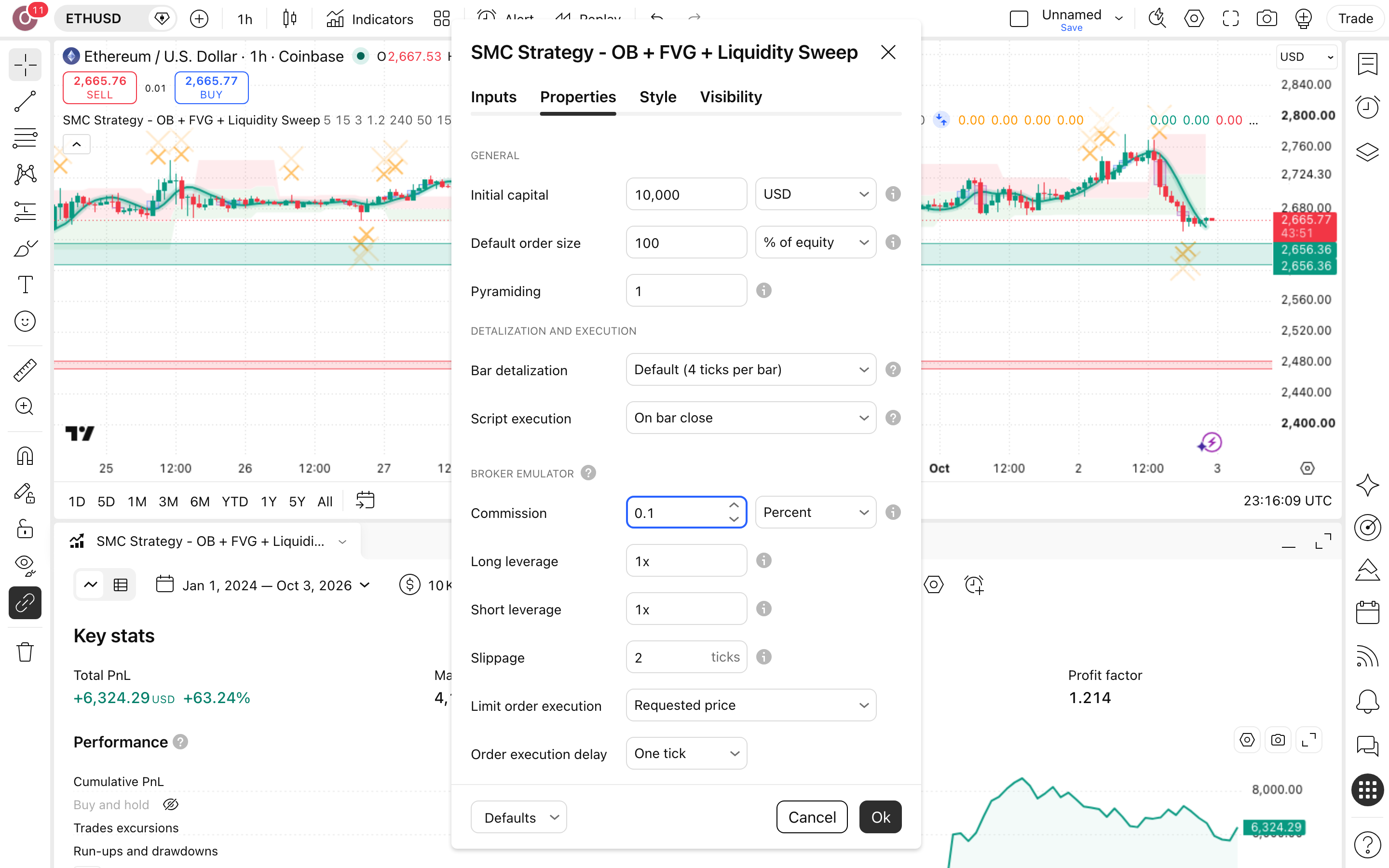Remove drawings with the trash icon
The height and width of the screenshot is (868, 1389).
[x=25, y=651]
